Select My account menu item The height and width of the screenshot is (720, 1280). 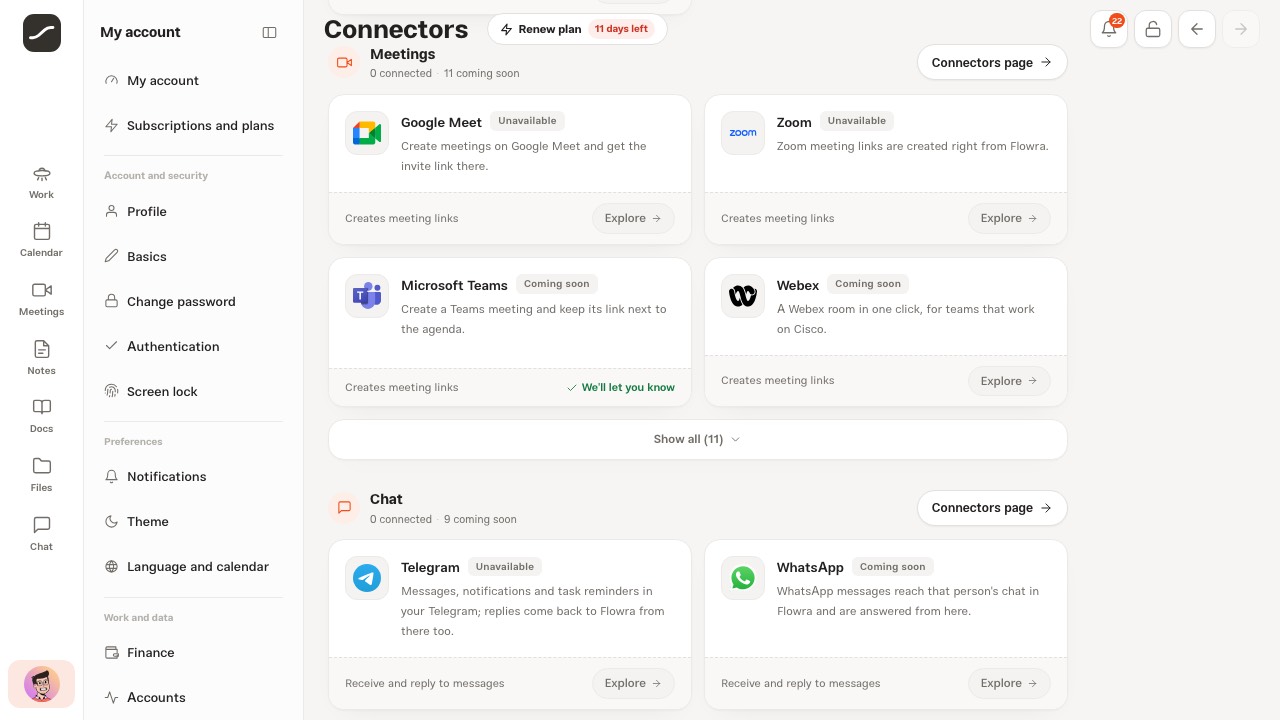(x=193, y=81)
